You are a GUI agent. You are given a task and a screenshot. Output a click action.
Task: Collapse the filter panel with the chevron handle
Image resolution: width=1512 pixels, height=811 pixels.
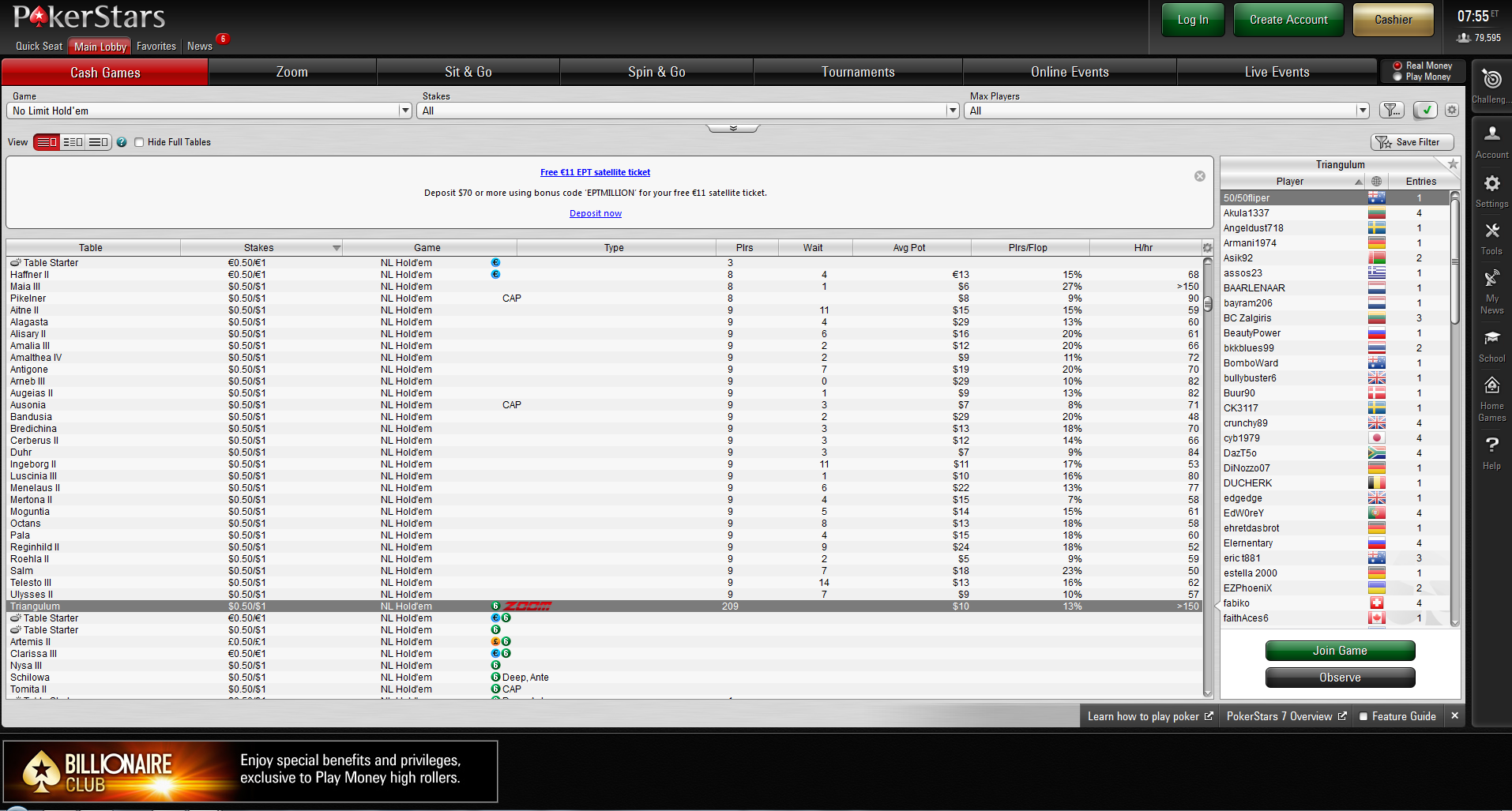(x=733, y=128)
